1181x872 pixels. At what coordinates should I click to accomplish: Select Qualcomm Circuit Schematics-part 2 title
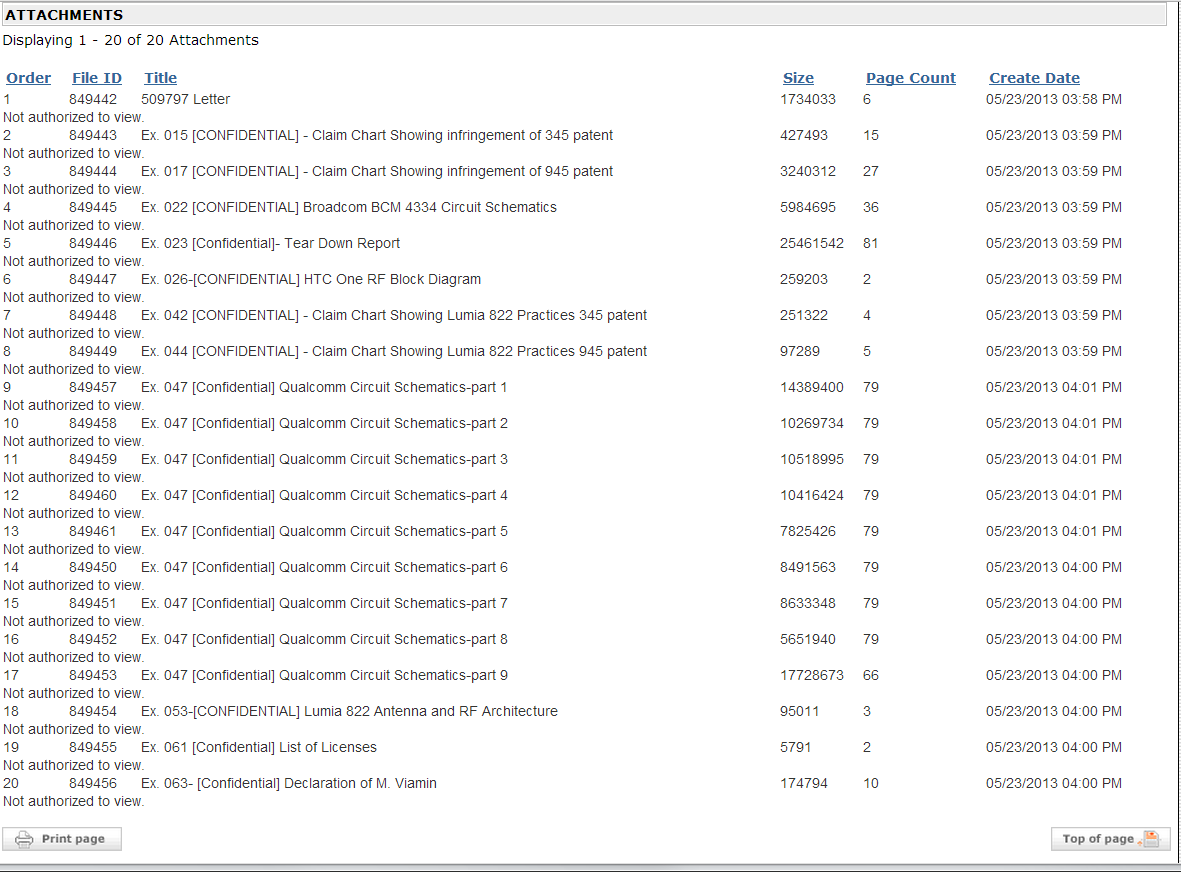(x=324, y=424)
